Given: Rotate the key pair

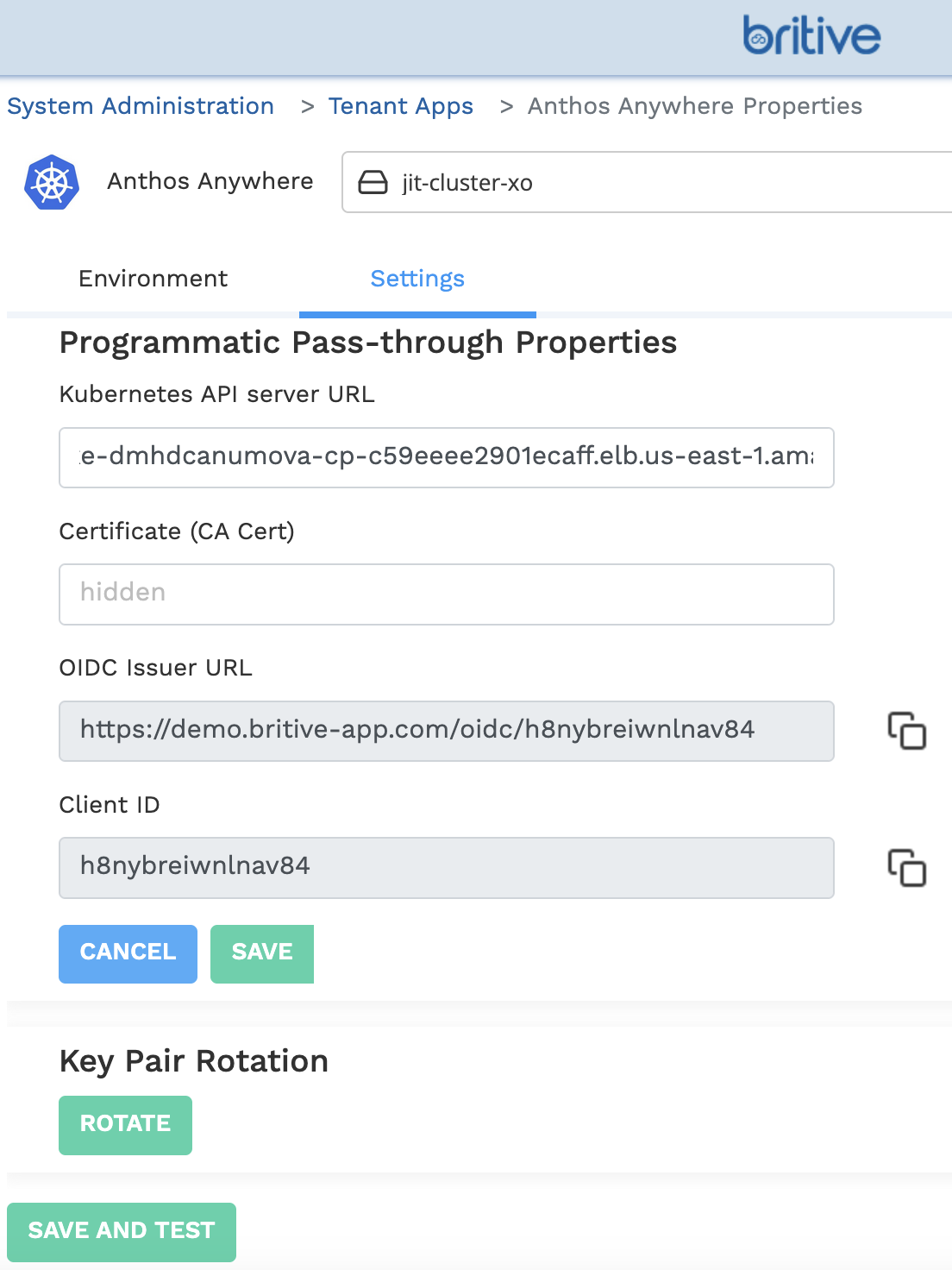Looking at the screenshot, I should pyautogui.click(x=125, y=1124).
